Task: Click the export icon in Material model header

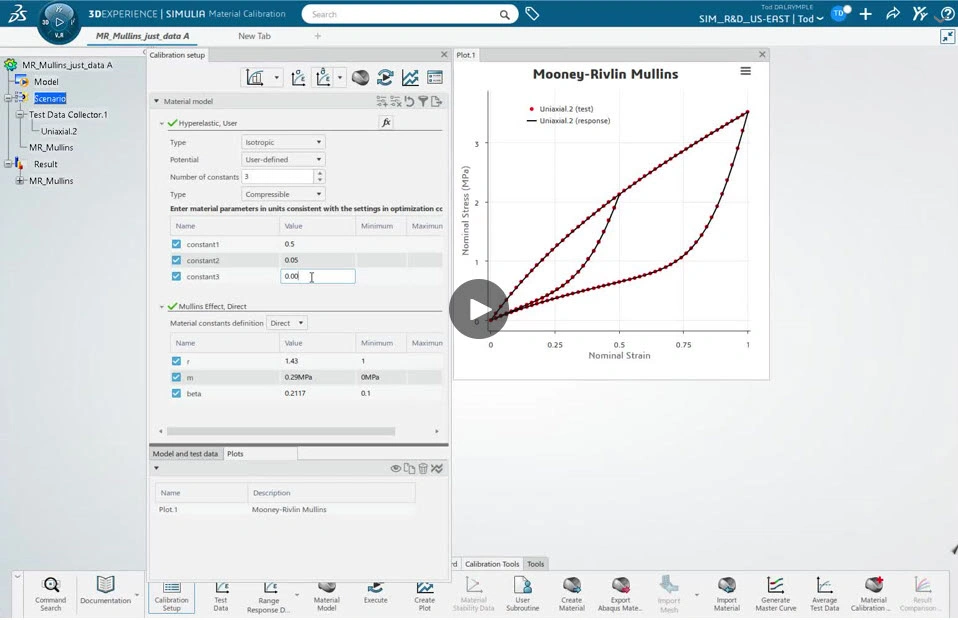Action: [x=436, y=101]
